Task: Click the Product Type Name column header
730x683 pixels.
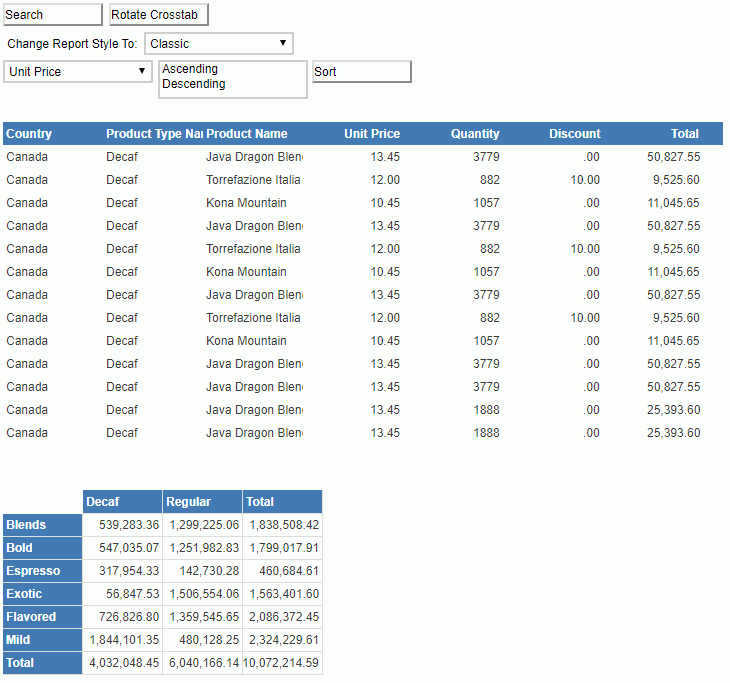Action: click(x=154, y=134)
